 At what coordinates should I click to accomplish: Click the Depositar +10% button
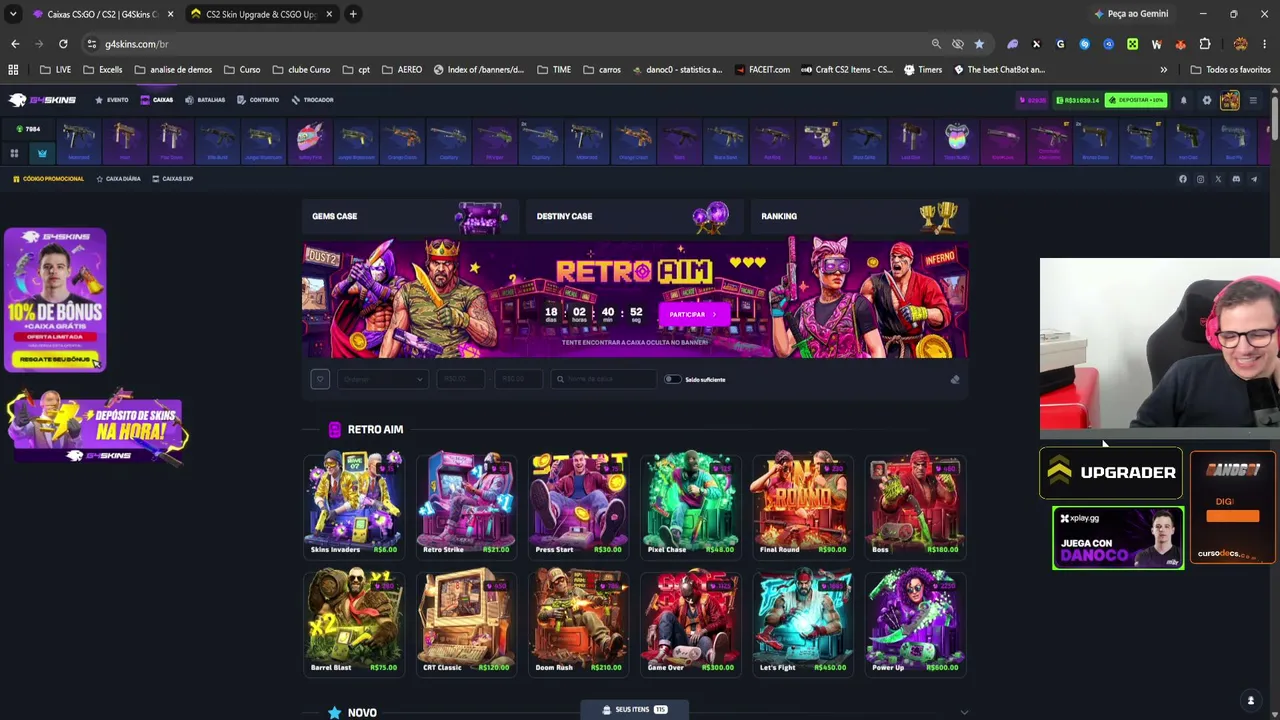(1138, 100)
